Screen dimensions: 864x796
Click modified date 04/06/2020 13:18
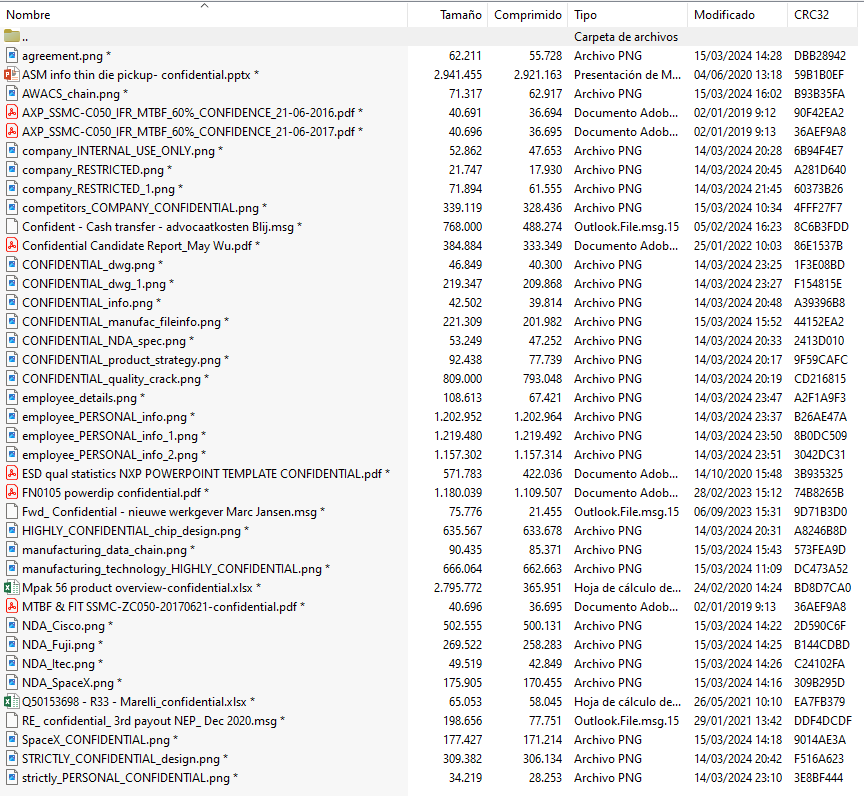738,74
